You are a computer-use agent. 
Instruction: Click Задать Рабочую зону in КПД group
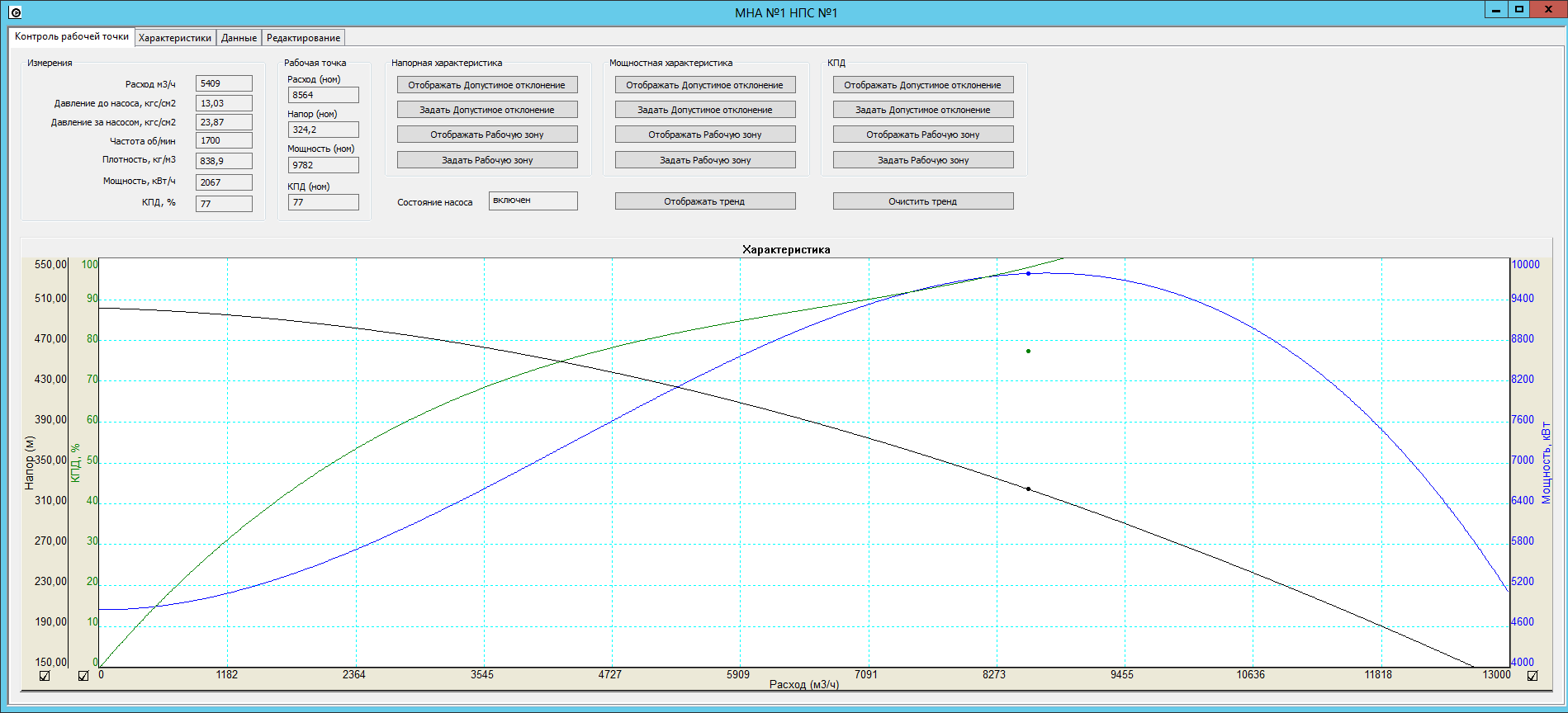pos(923,160)
